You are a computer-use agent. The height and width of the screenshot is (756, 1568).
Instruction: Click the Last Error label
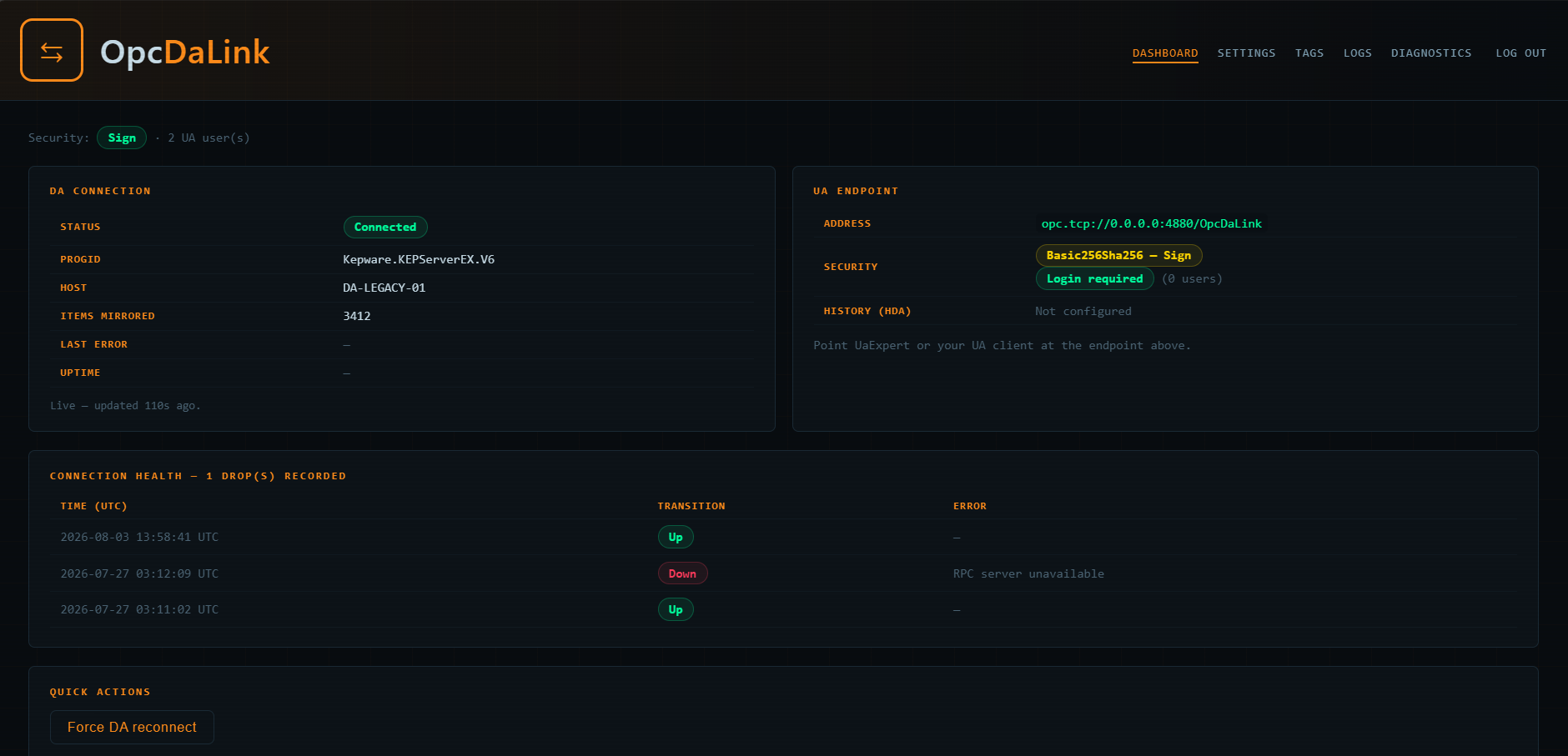pyautogui.click(x=93, y=344)
